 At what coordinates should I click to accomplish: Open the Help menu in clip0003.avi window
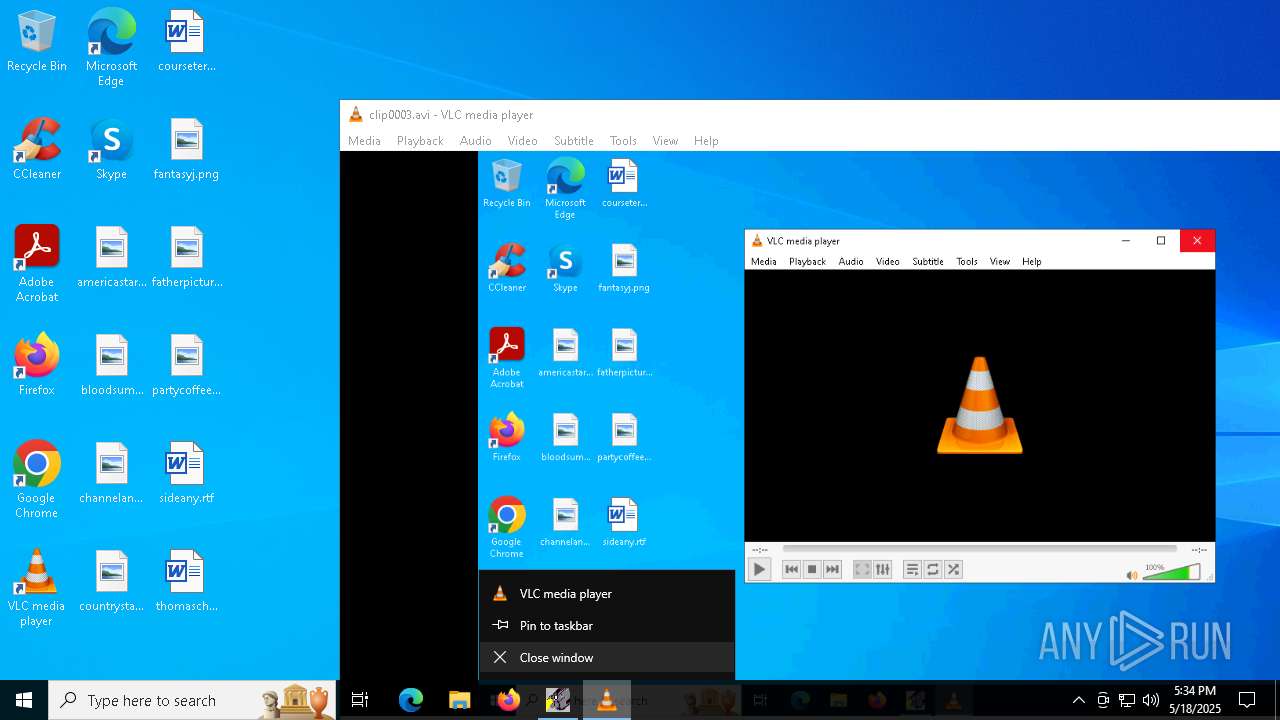coord(706,141)
